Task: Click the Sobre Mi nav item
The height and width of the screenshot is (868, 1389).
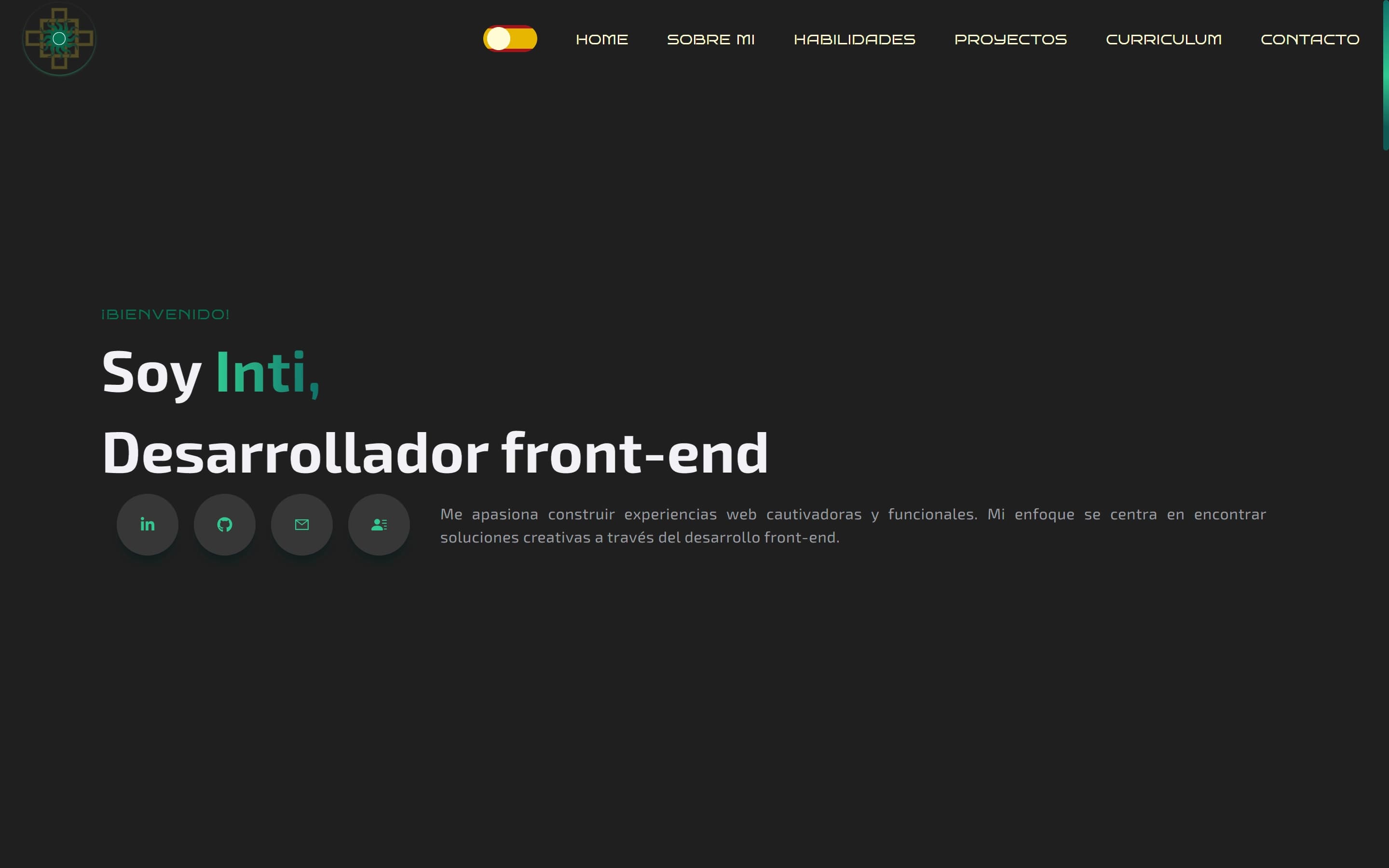Action: coord(711,39)
